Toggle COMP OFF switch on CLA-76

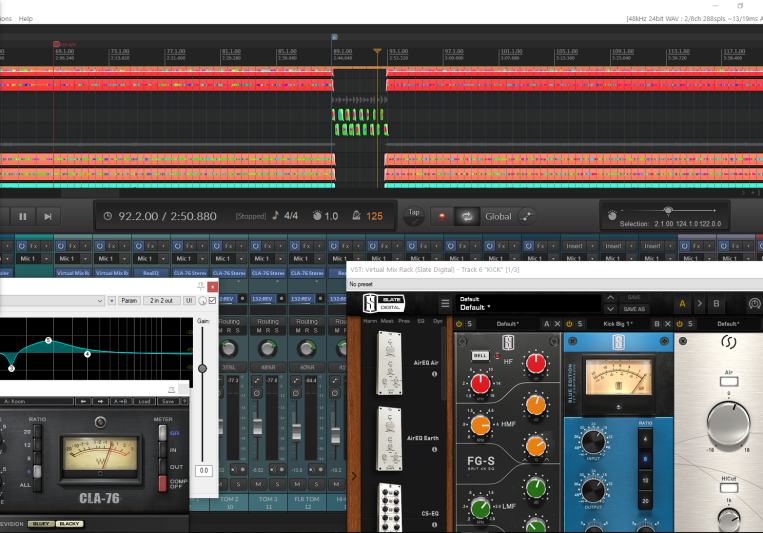pos(163,483)
